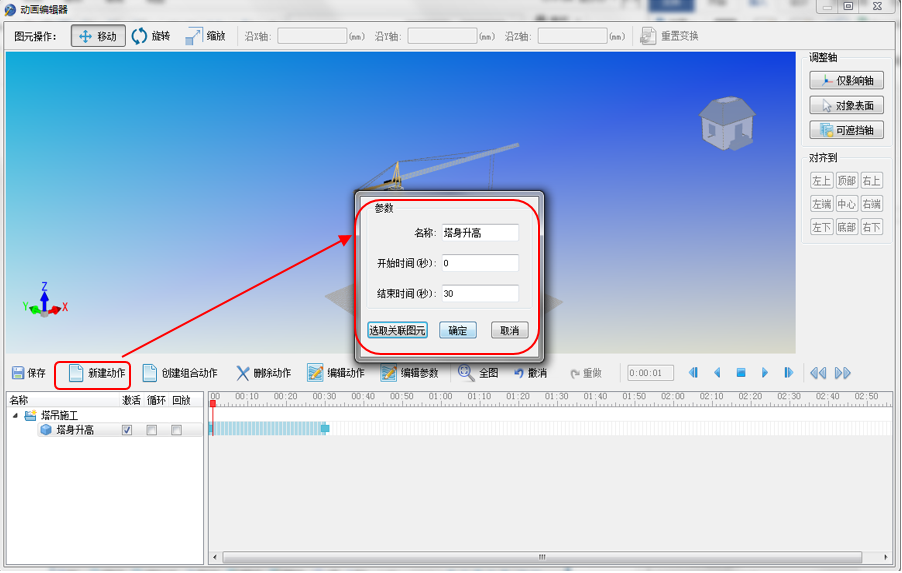Click the XYZ axis gizmo
The width and height of the screenshot is (902, 573).
(x=45, y=300)
